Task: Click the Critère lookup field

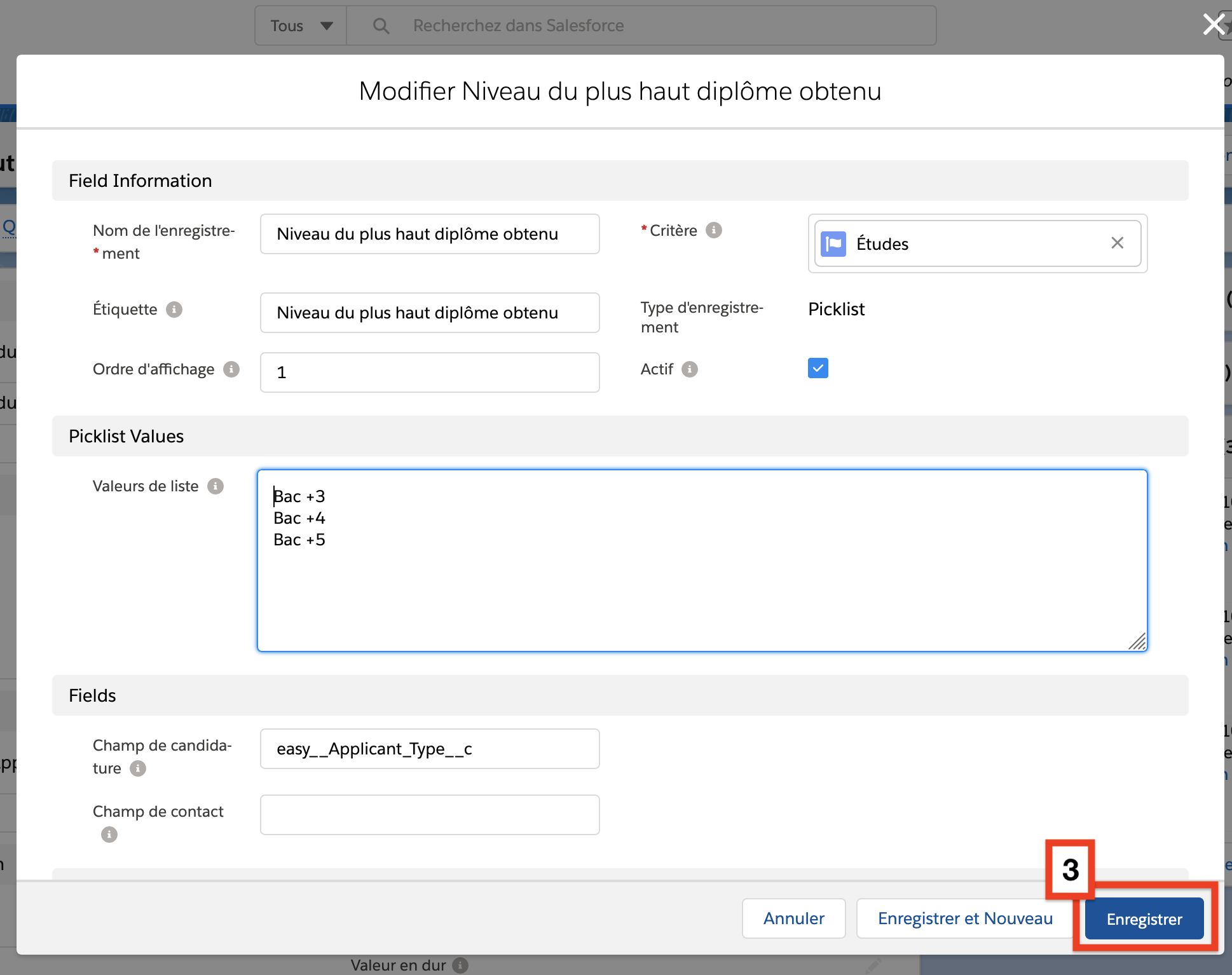Action: [978, 243]
